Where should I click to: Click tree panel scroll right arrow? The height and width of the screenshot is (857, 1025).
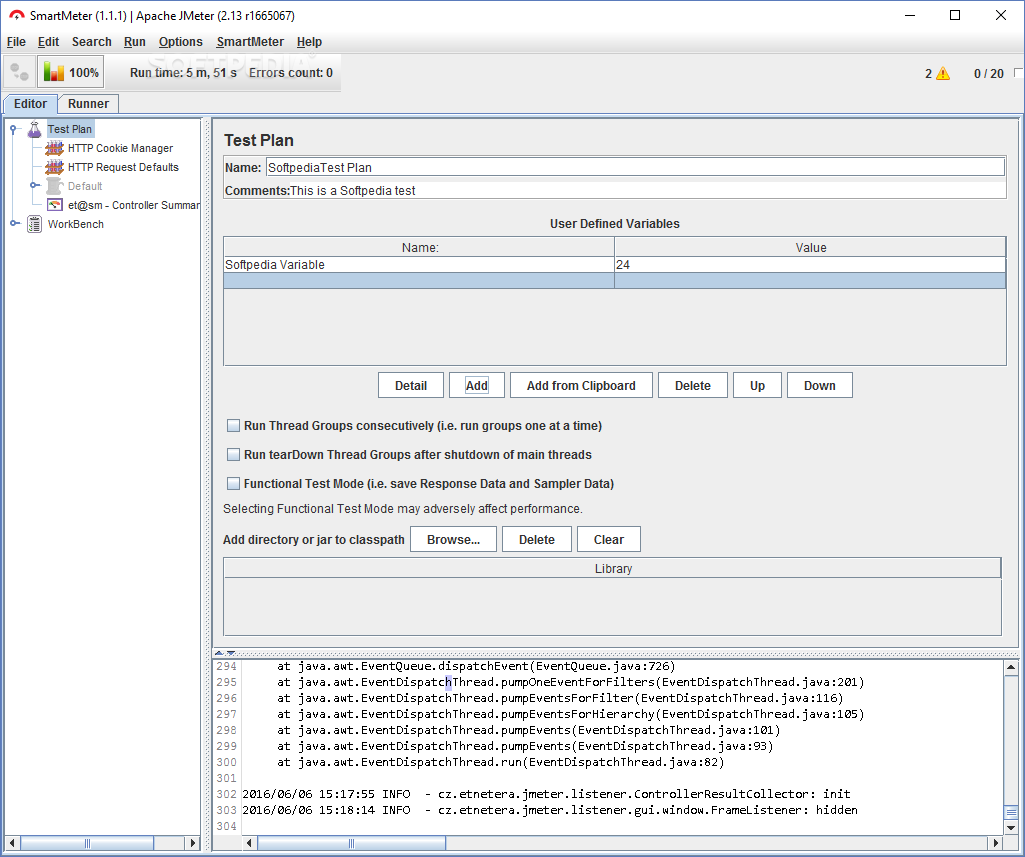click(192, 843)
